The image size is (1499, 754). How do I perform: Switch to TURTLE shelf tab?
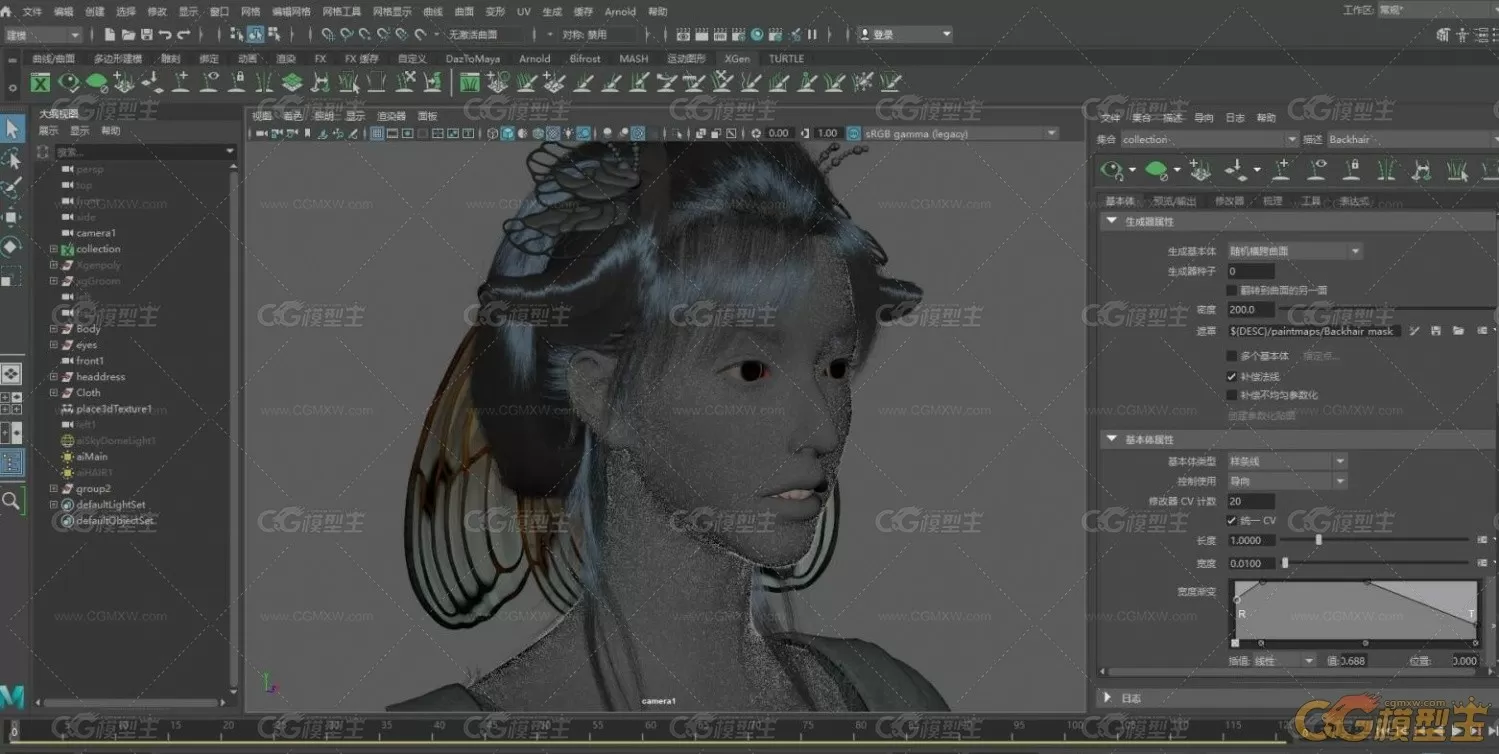pyautogui.click(x=786, y=58)
